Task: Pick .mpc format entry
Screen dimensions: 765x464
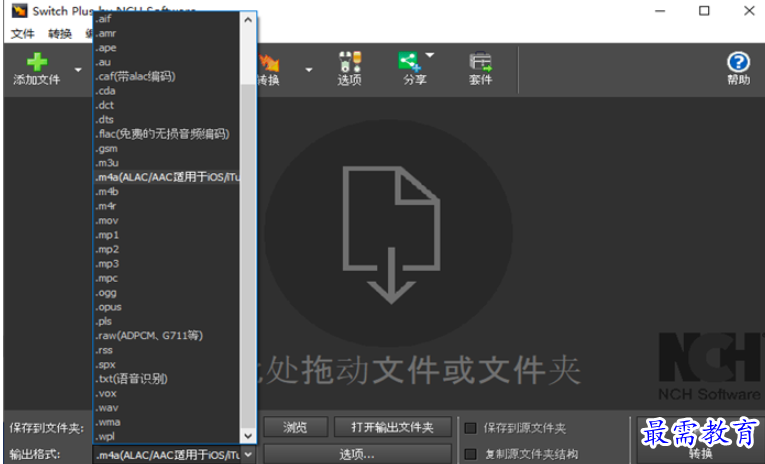Action: point(166,278)
